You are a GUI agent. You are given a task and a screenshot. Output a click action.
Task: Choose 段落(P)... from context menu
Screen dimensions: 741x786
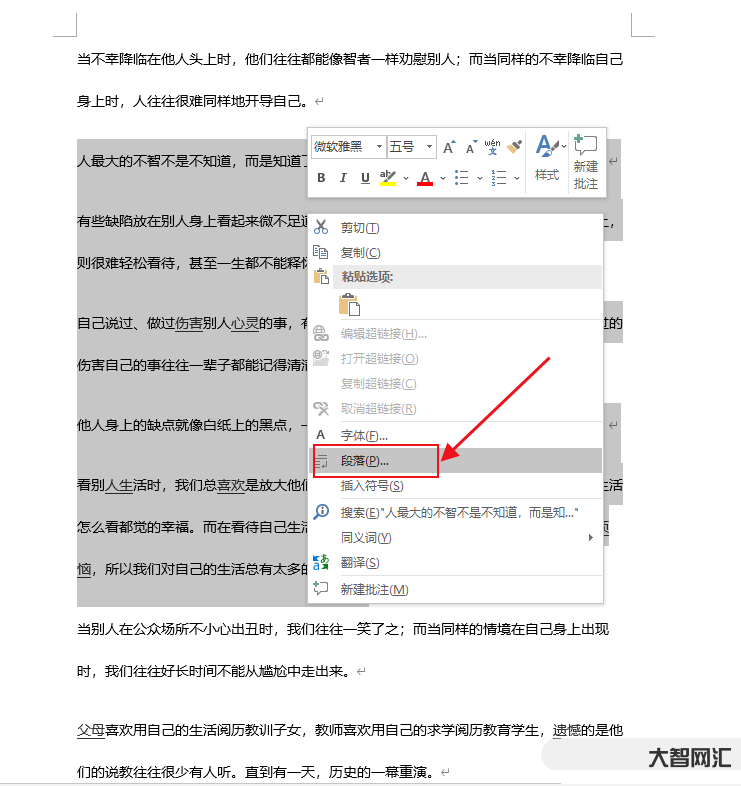[x=365, y=461]
